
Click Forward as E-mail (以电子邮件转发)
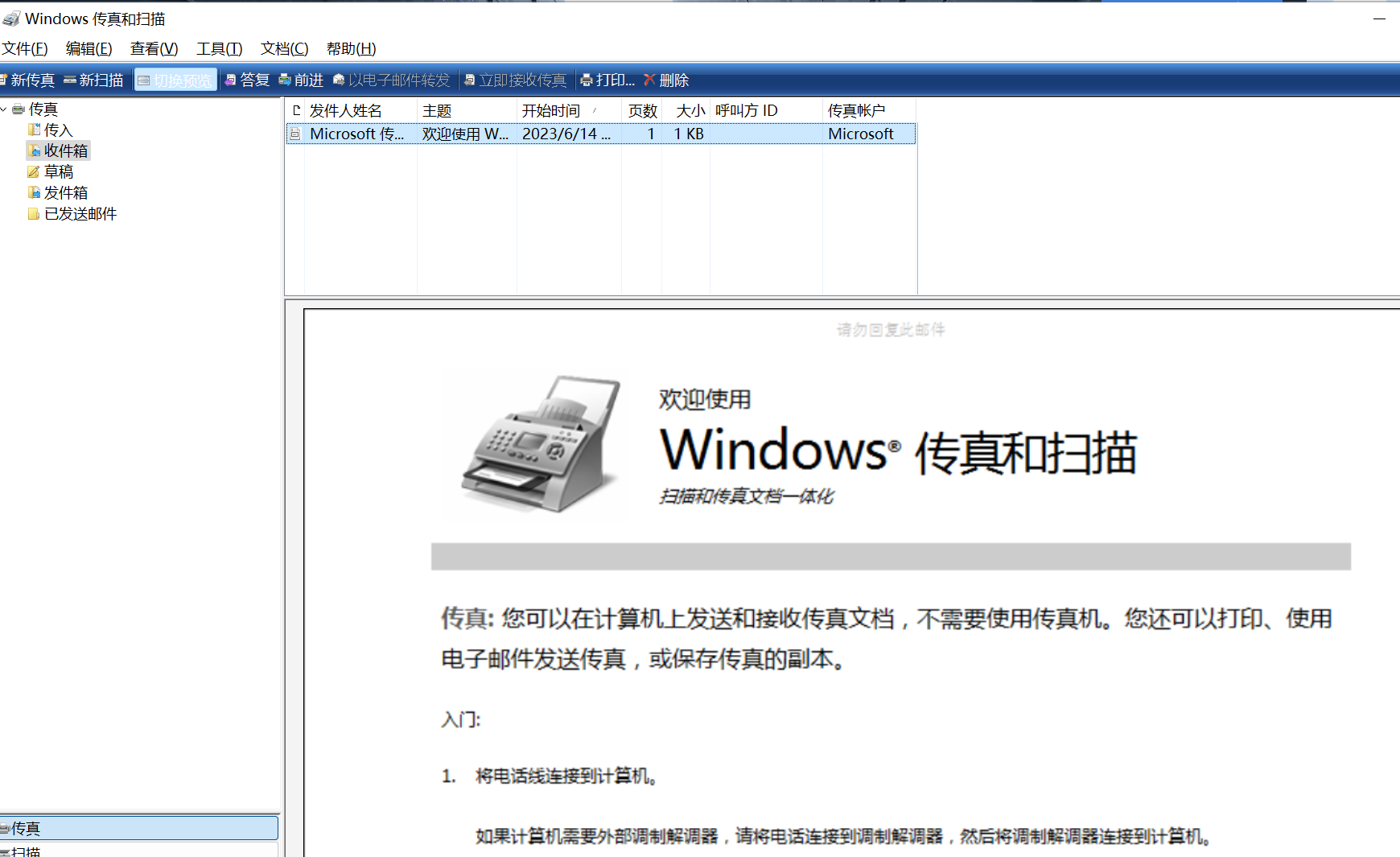[x=391, y=80]
